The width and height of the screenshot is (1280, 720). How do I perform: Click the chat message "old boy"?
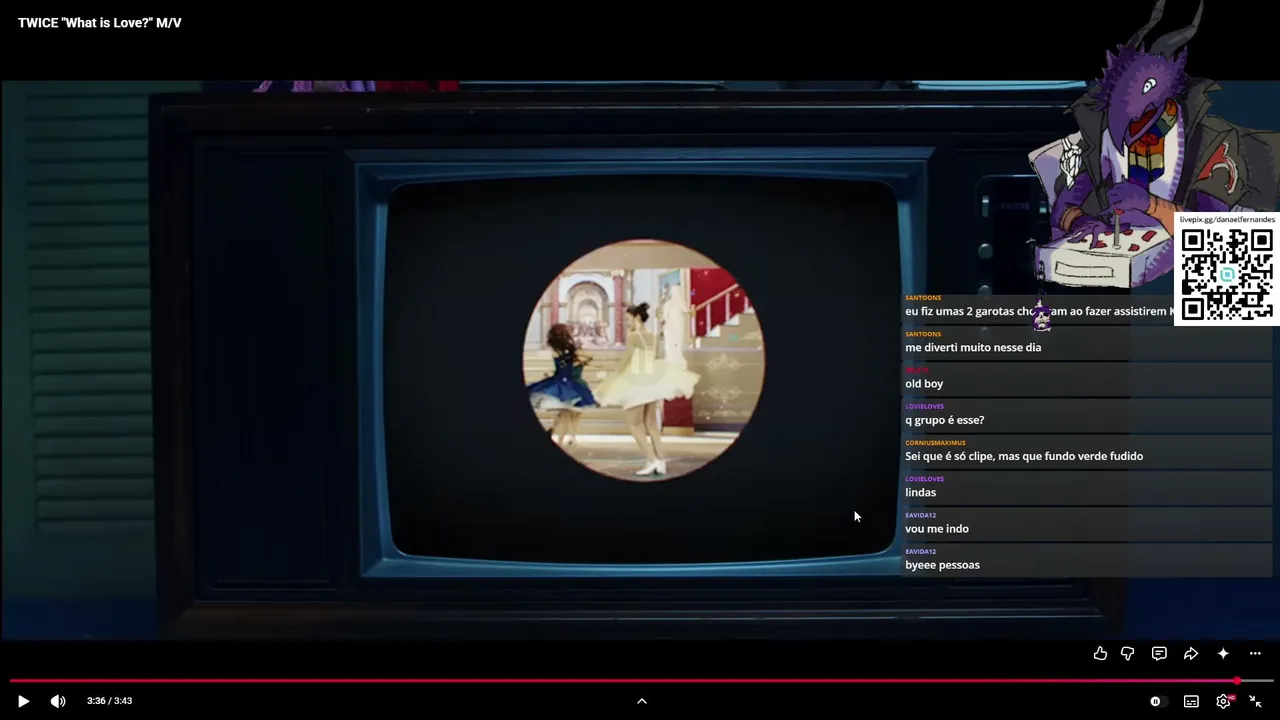click(x=924, y=384)
